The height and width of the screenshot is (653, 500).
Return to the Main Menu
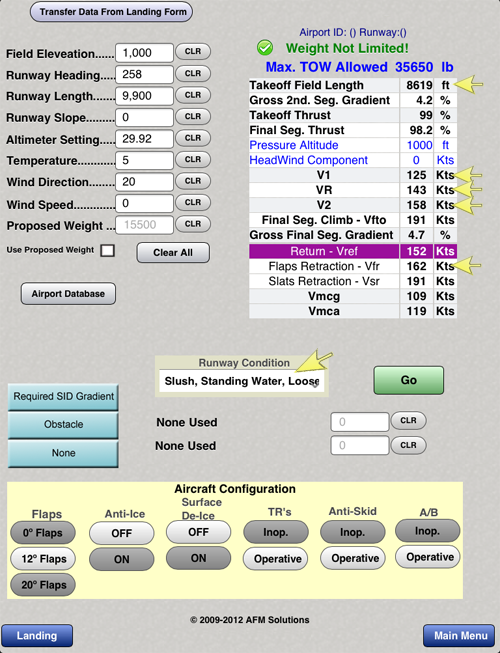pos(460,636)
